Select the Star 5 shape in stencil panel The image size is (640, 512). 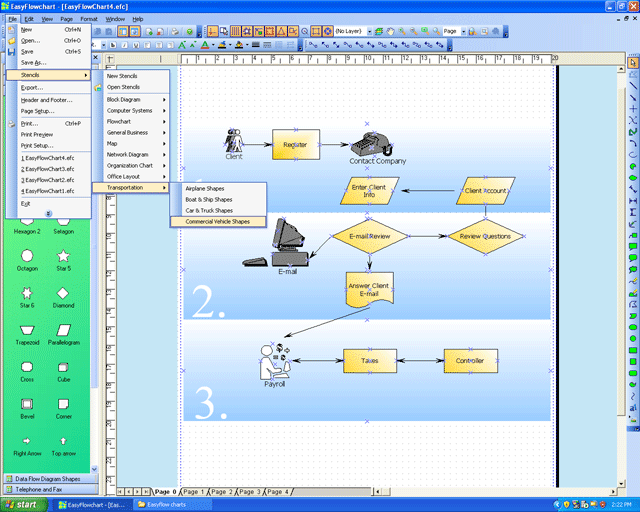tap(63, 257)
